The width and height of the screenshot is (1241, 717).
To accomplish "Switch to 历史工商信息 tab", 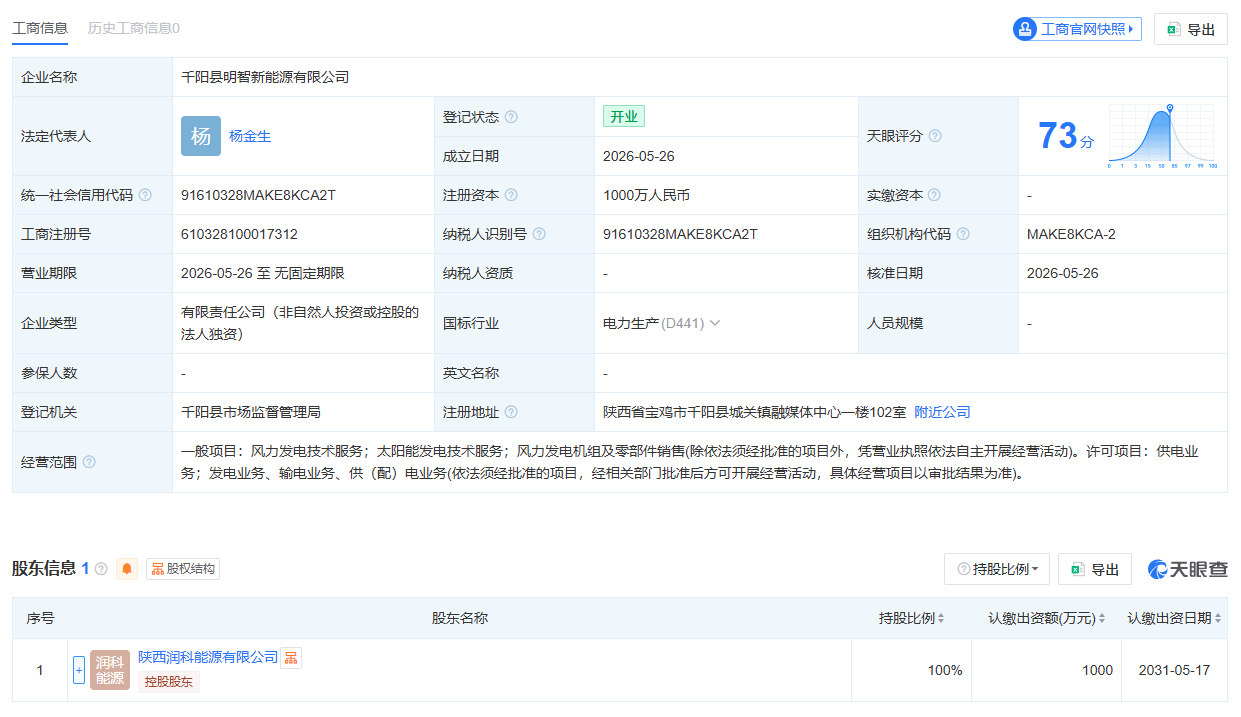I will coord(134,28).
